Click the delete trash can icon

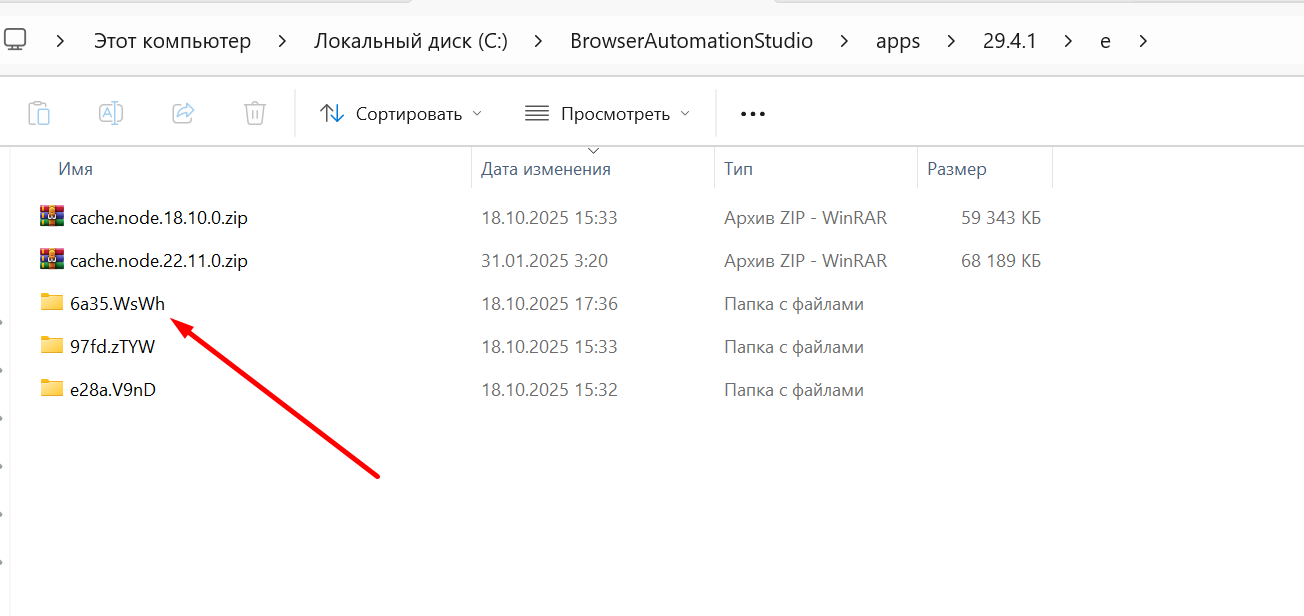[x=255, y=113]
